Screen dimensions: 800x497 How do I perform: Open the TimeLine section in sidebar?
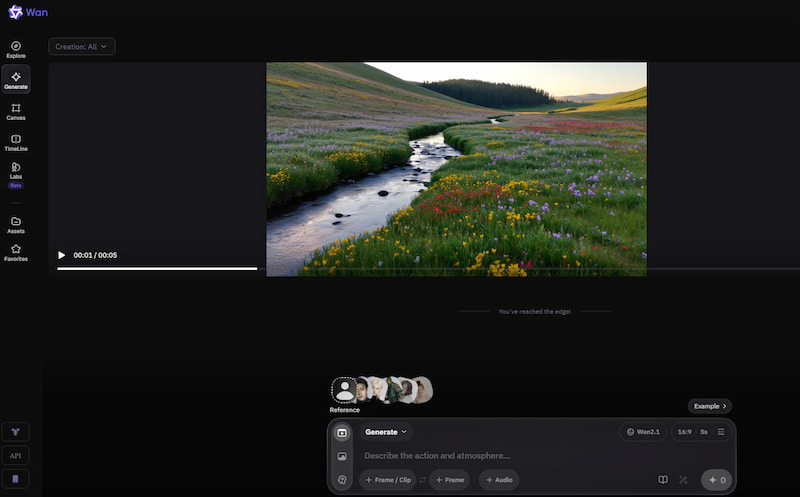16,143
